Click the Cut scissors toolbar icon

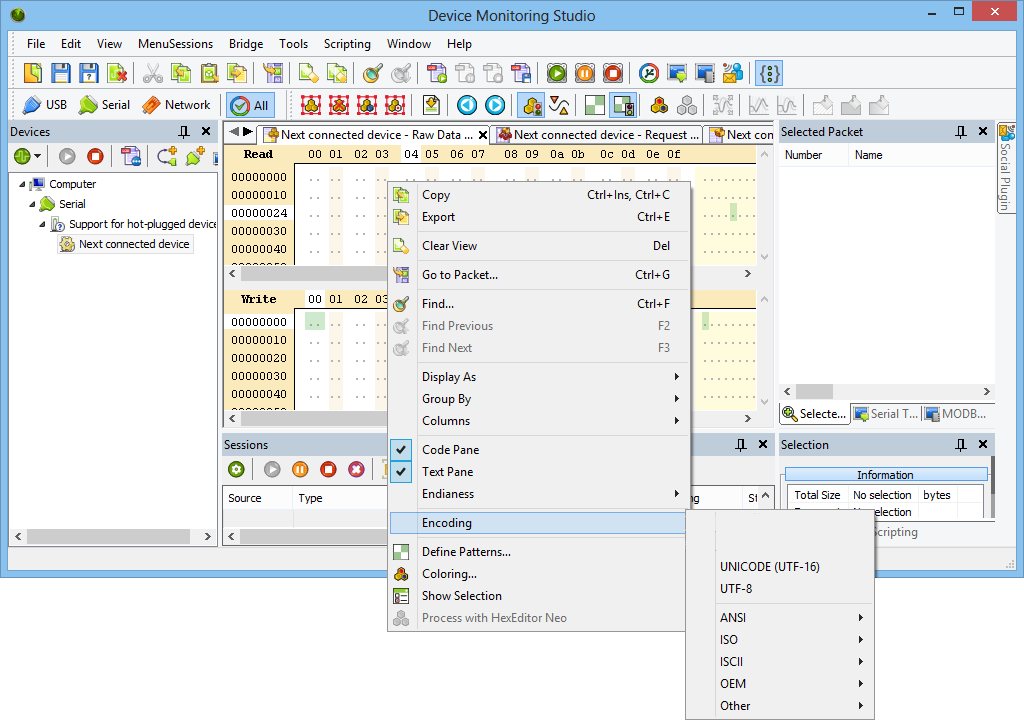pos(152,73)
